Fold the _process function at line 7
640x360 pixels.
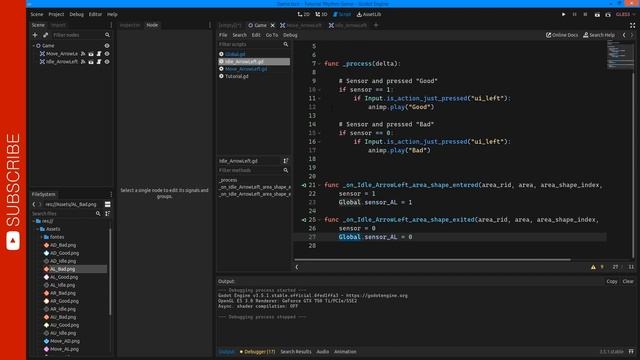click(x=319, y=64)
